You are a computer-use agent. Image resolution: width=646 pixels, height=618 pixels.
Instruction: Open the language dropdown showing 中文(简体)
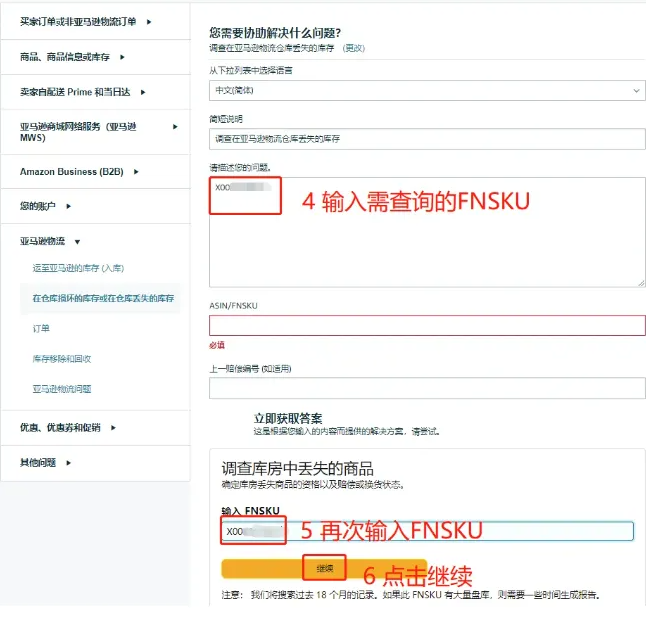[x=427, y=90]
